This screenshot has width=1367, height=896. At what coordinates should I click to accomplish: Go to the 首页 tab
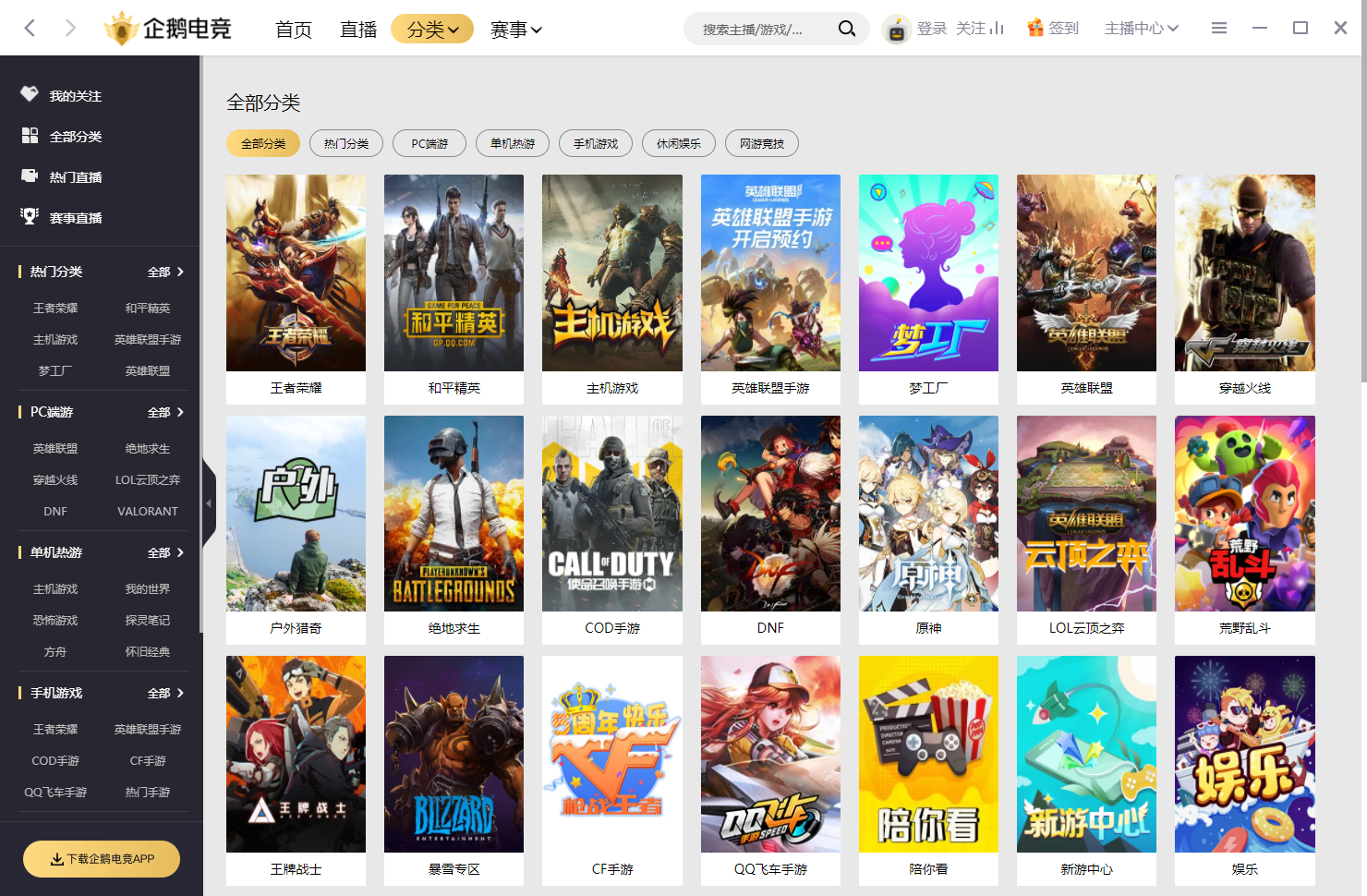click(x=294, y=30)
